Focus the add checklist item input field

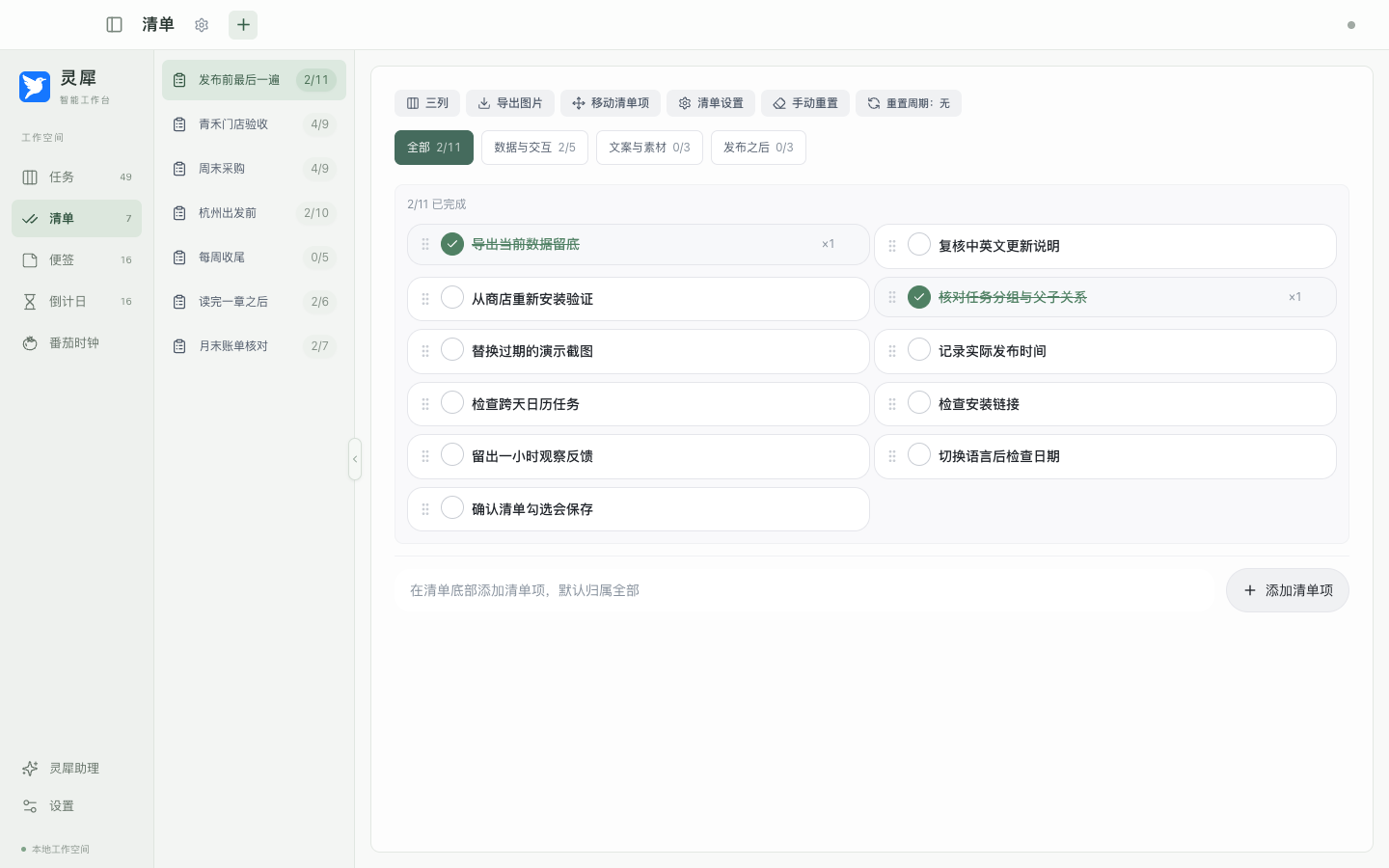(x=804, y=590)
